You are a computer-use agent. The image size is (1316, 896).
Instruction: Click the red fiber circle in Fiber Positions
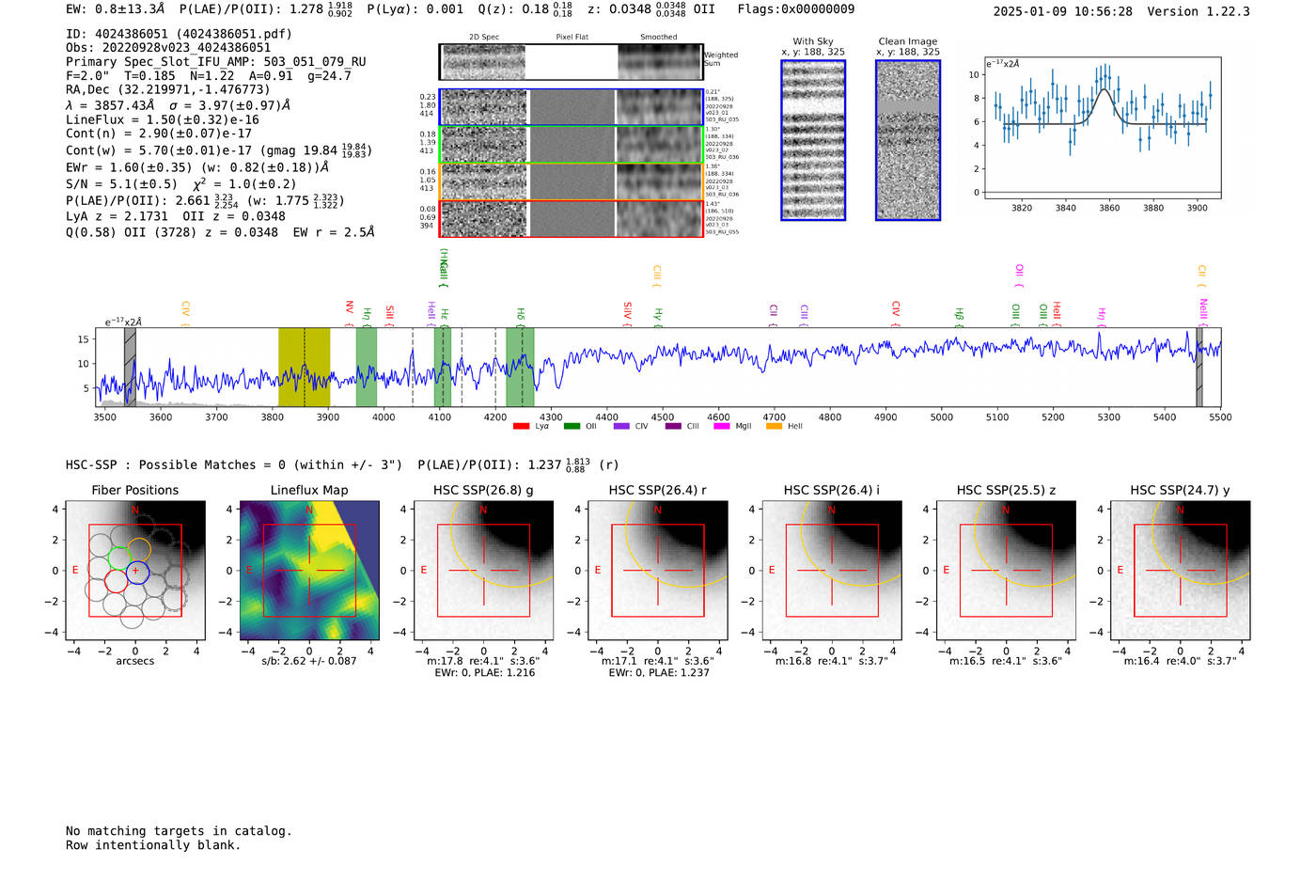116,581
